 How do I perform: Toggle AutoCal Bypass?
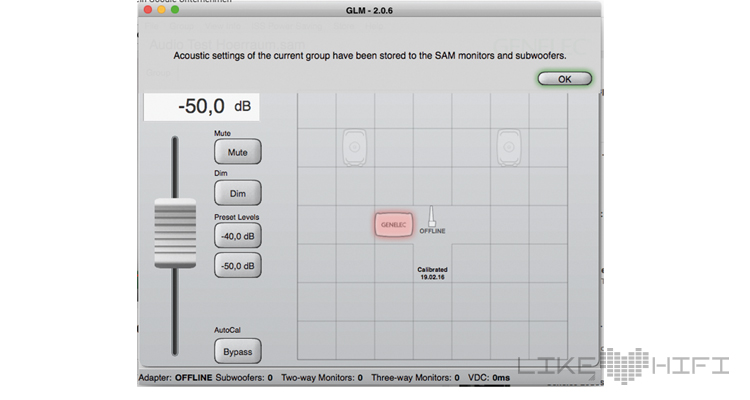click(x=238, y=352)
